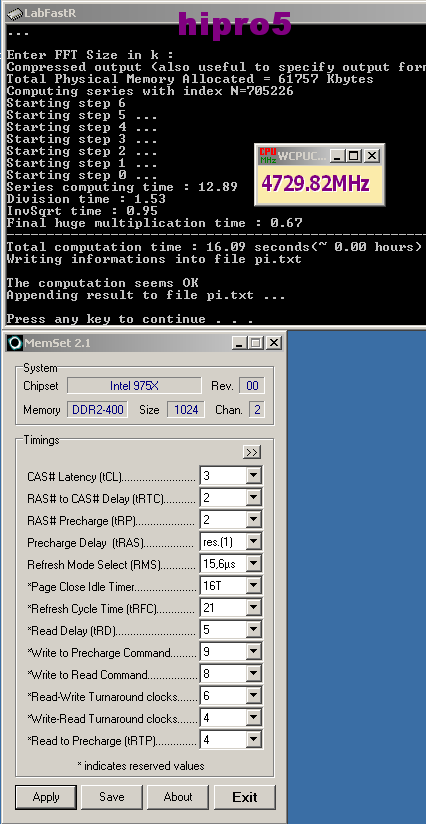Expand Read-Write Turnaround clocks dropdown

(x=254, y=696)
